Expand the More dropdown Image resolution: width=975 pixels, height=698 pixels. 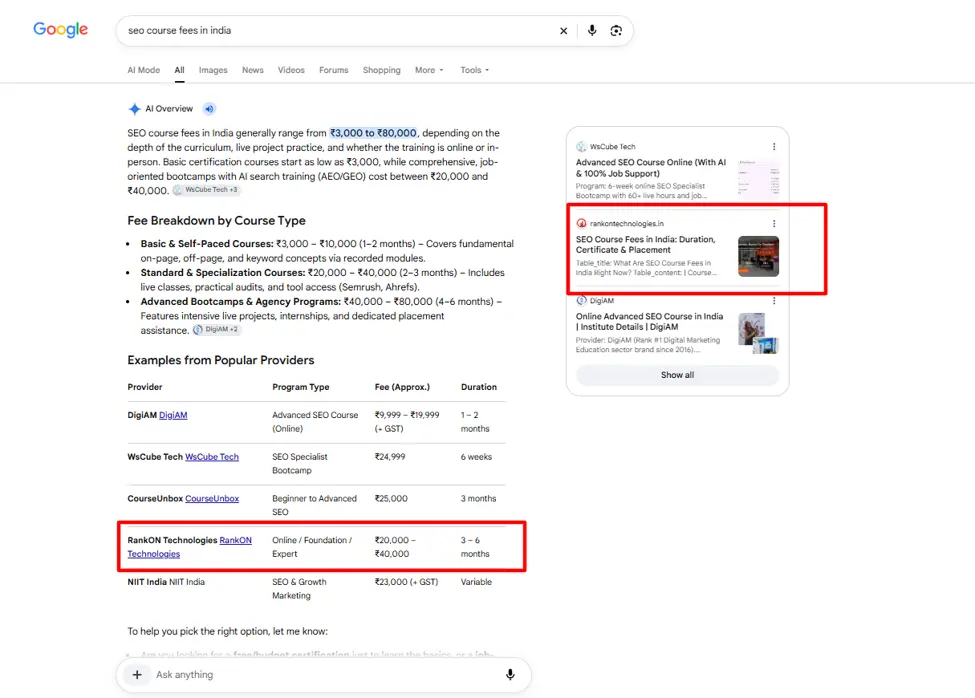[x=429, y=70]
